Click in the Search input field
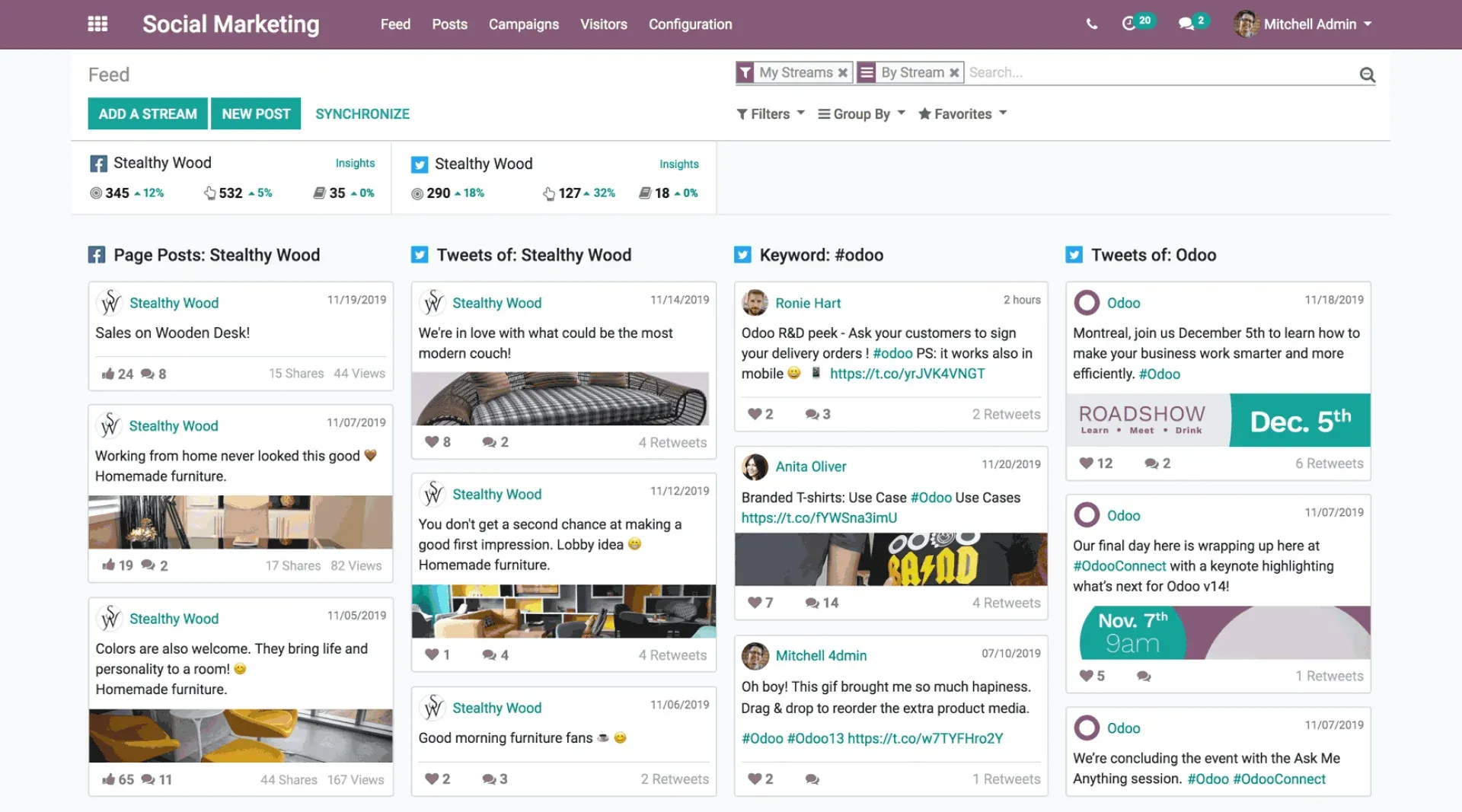 (1161, 72)
